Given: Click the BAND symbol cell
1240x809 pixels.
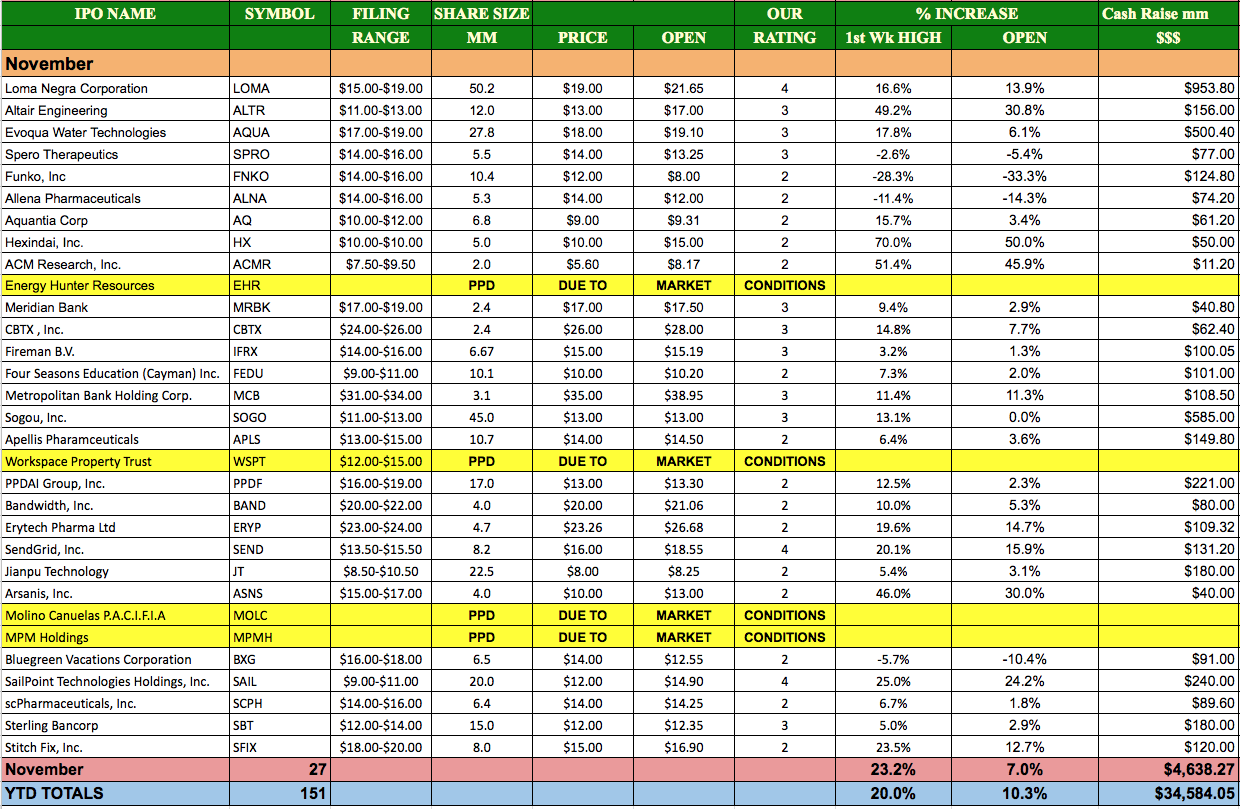Looking at the screenshot, I should [280, 506].
